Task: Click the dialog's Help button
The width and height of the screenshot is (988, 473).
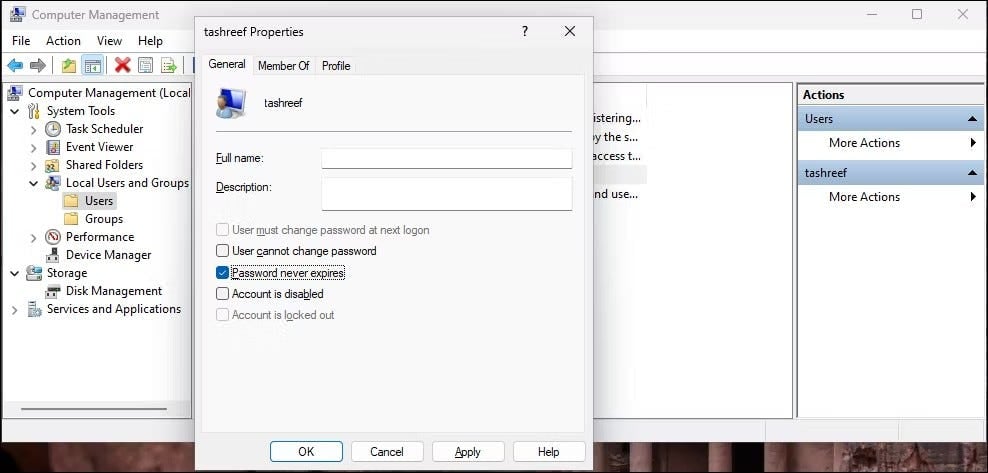Action: (549, 452)
